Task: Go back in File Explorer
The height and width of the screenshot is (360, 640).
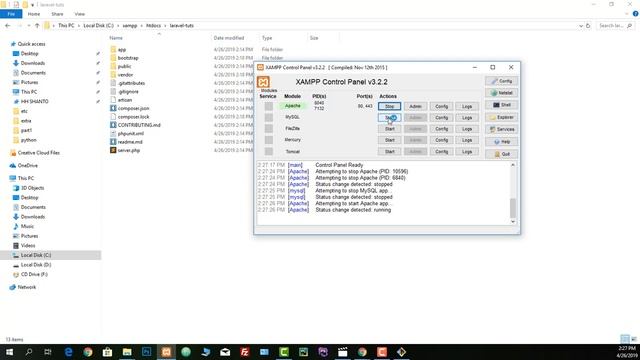Action: 7,25
